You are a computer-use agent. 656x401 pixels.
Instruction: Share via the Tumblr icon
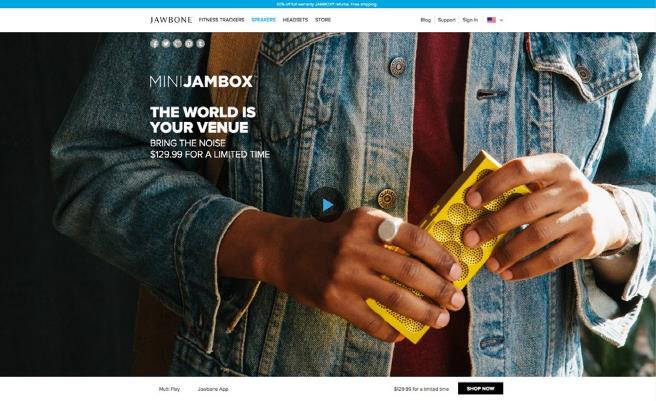(201, 44)
